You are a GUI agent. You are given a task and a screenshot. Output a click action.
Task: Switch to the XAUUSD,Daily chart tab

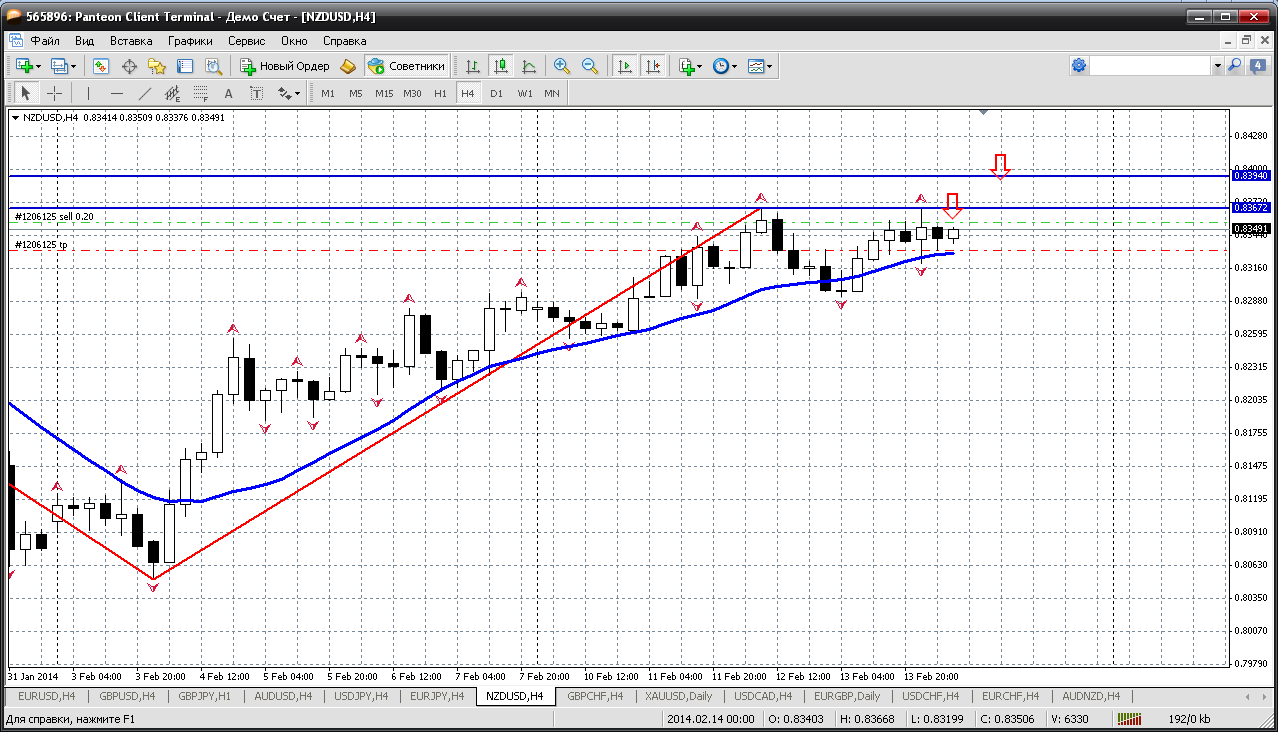pyautogui.click(x=681, y=695)
